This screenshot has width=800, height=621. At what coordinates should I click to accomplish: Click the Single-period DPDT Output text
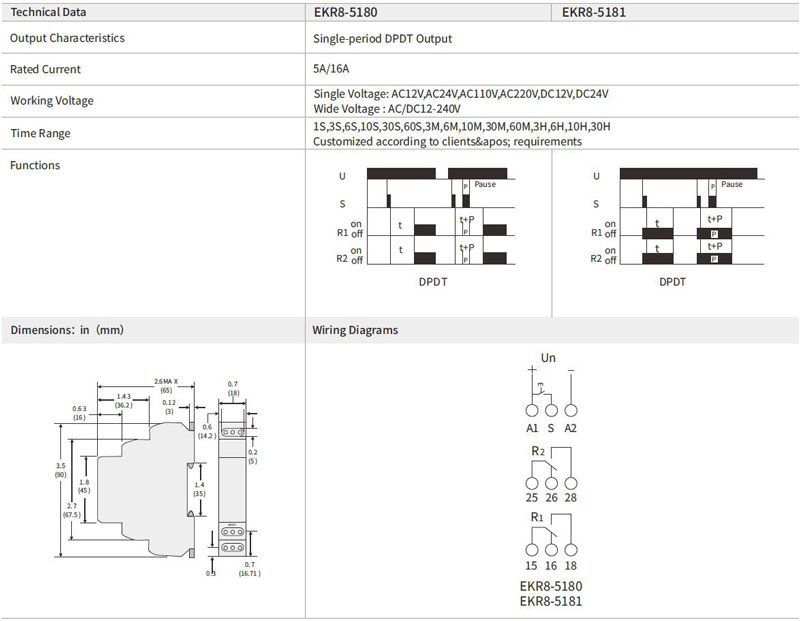point(383,39)
